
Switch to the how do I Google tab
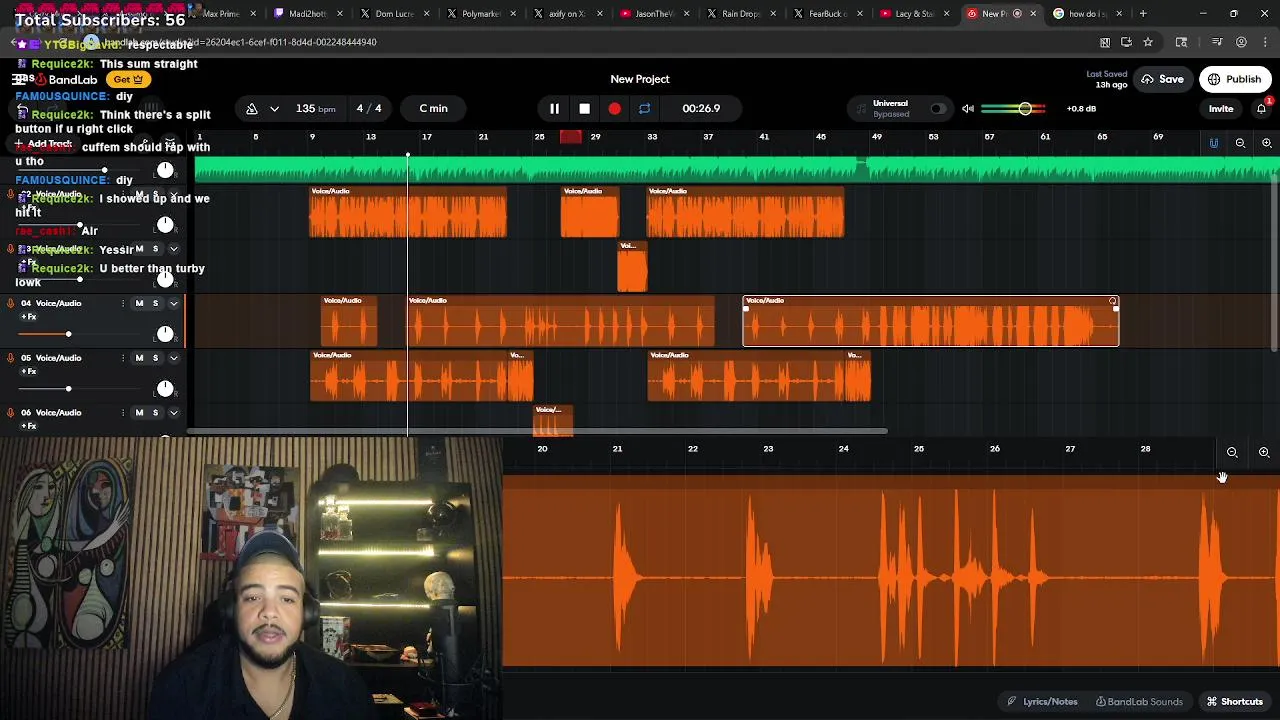pos(1088,13)
